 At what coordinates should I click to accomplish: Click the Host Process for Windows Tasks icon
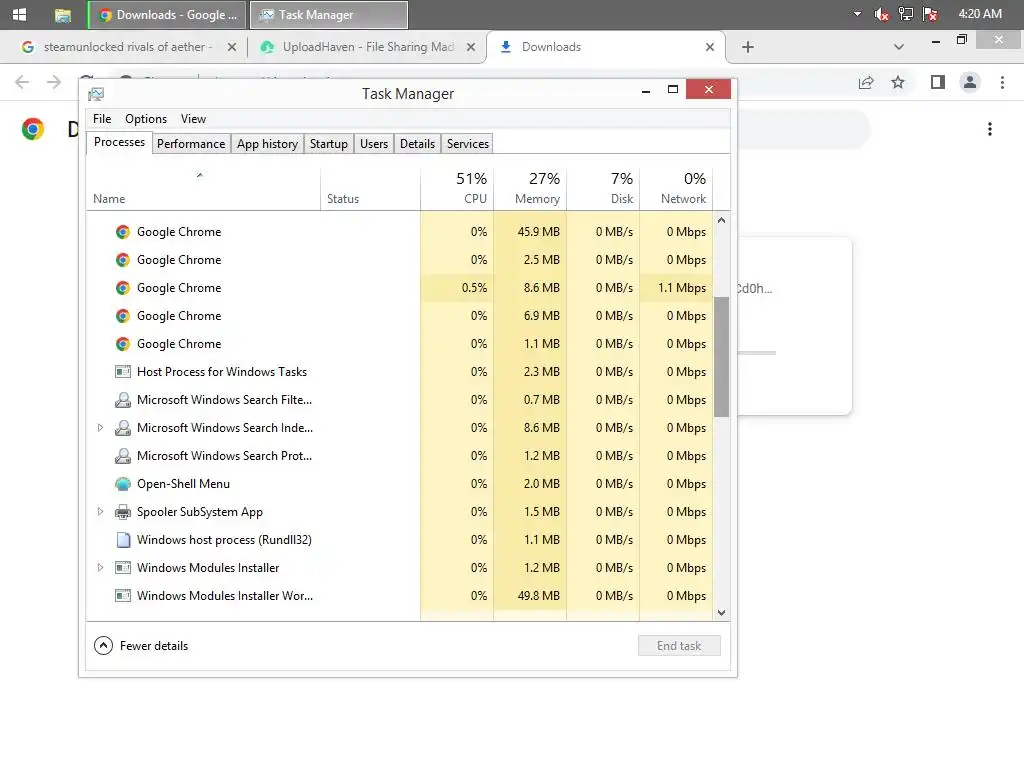point(123,372)
